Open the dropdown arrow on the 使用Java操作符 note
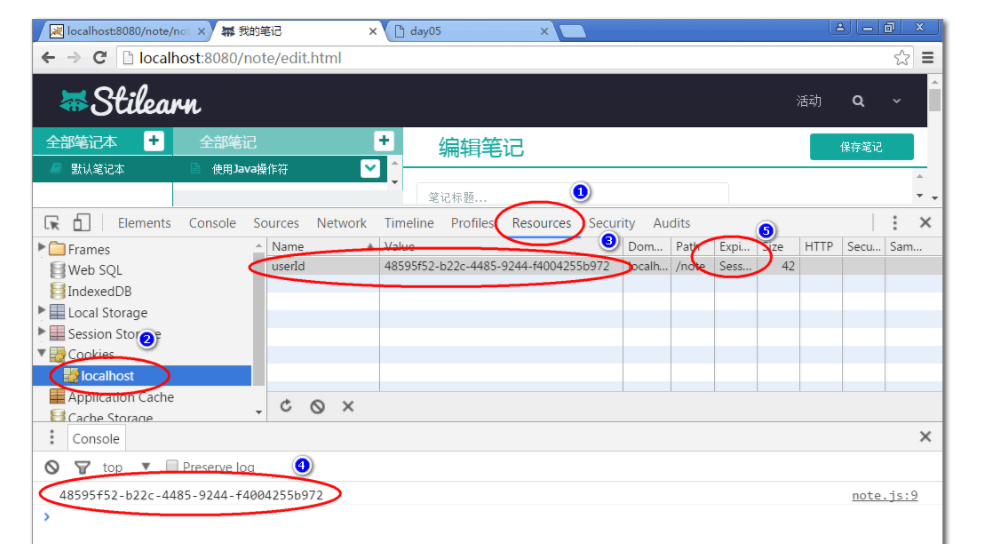The width and height of the screenshot is (985, 544). pyautogui.click(x=370, y=168)
